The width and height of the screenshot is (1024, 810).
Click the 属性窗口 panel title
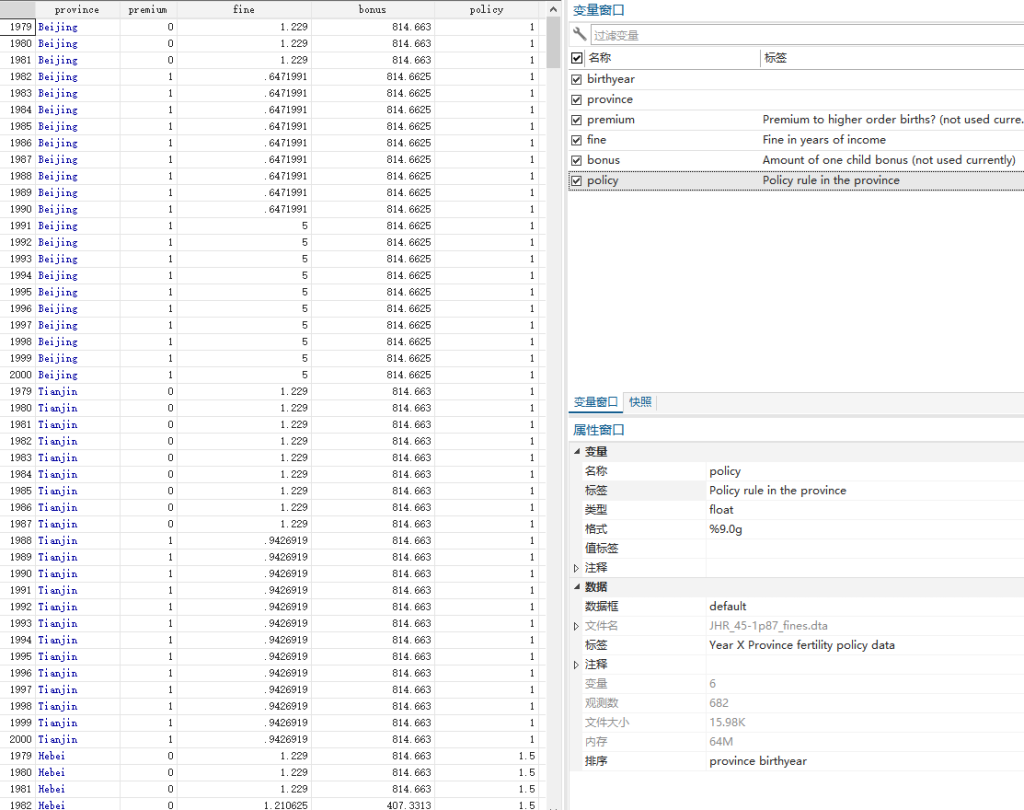(598, 430)
